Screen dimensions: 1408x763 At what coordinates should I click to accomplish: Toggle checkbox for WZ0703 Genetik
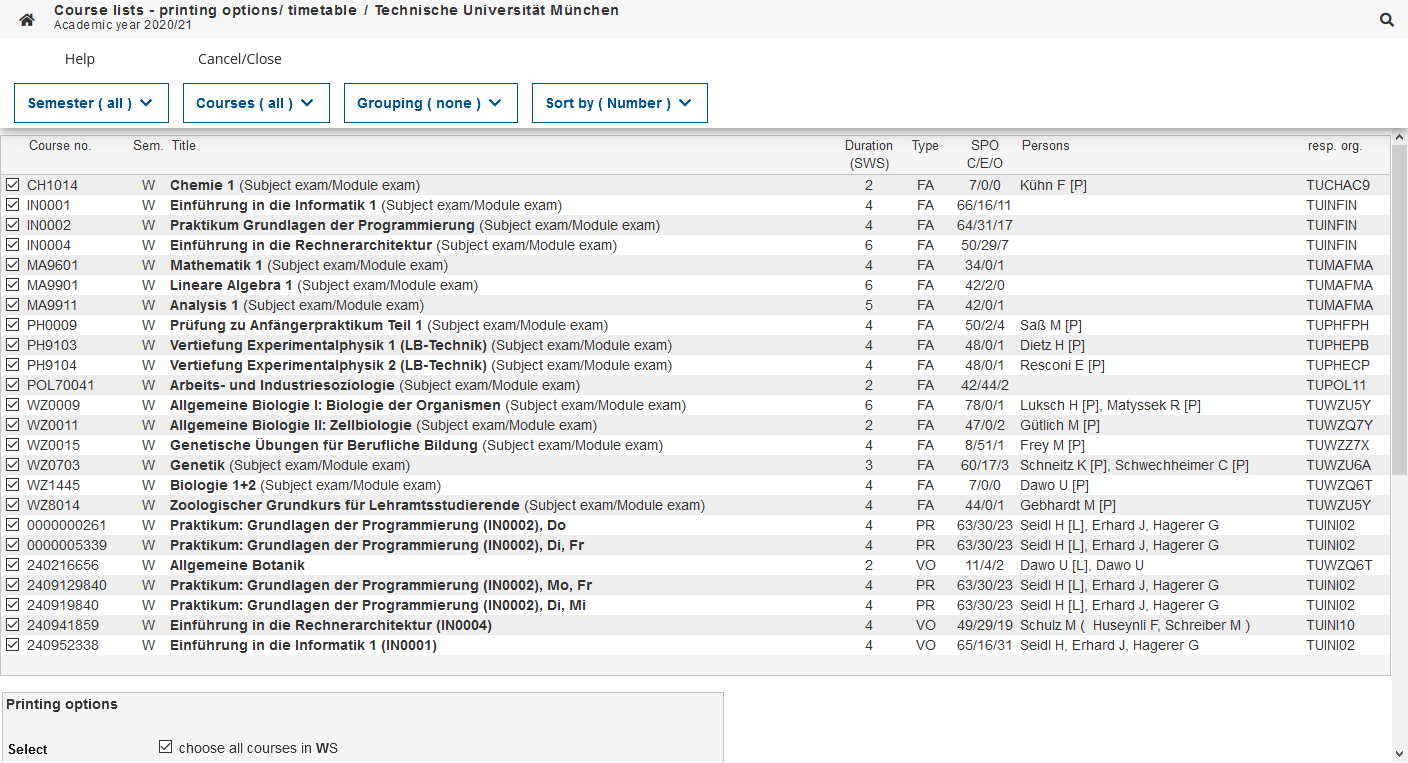click(x=13, y=465)
